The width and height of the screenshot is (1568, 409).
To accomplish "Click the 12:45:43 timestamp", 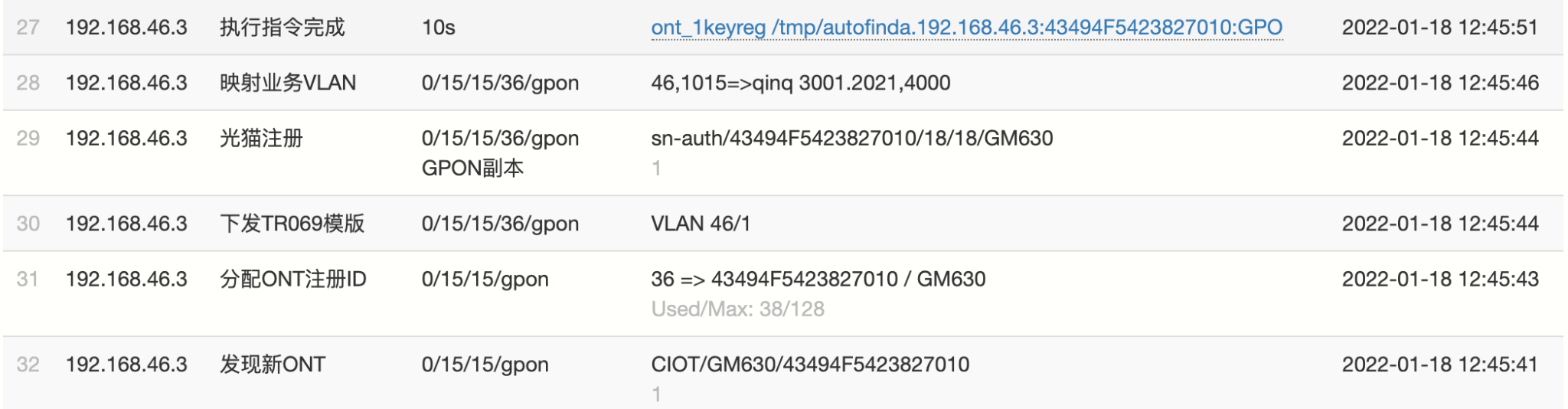I will tap(1439, 279).
